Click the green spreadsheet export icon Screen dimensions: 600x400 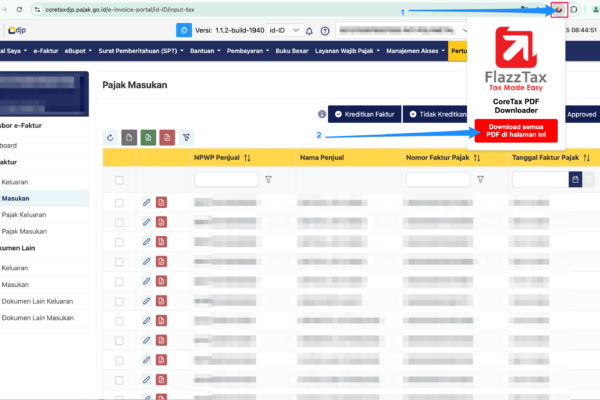[148, 137]
